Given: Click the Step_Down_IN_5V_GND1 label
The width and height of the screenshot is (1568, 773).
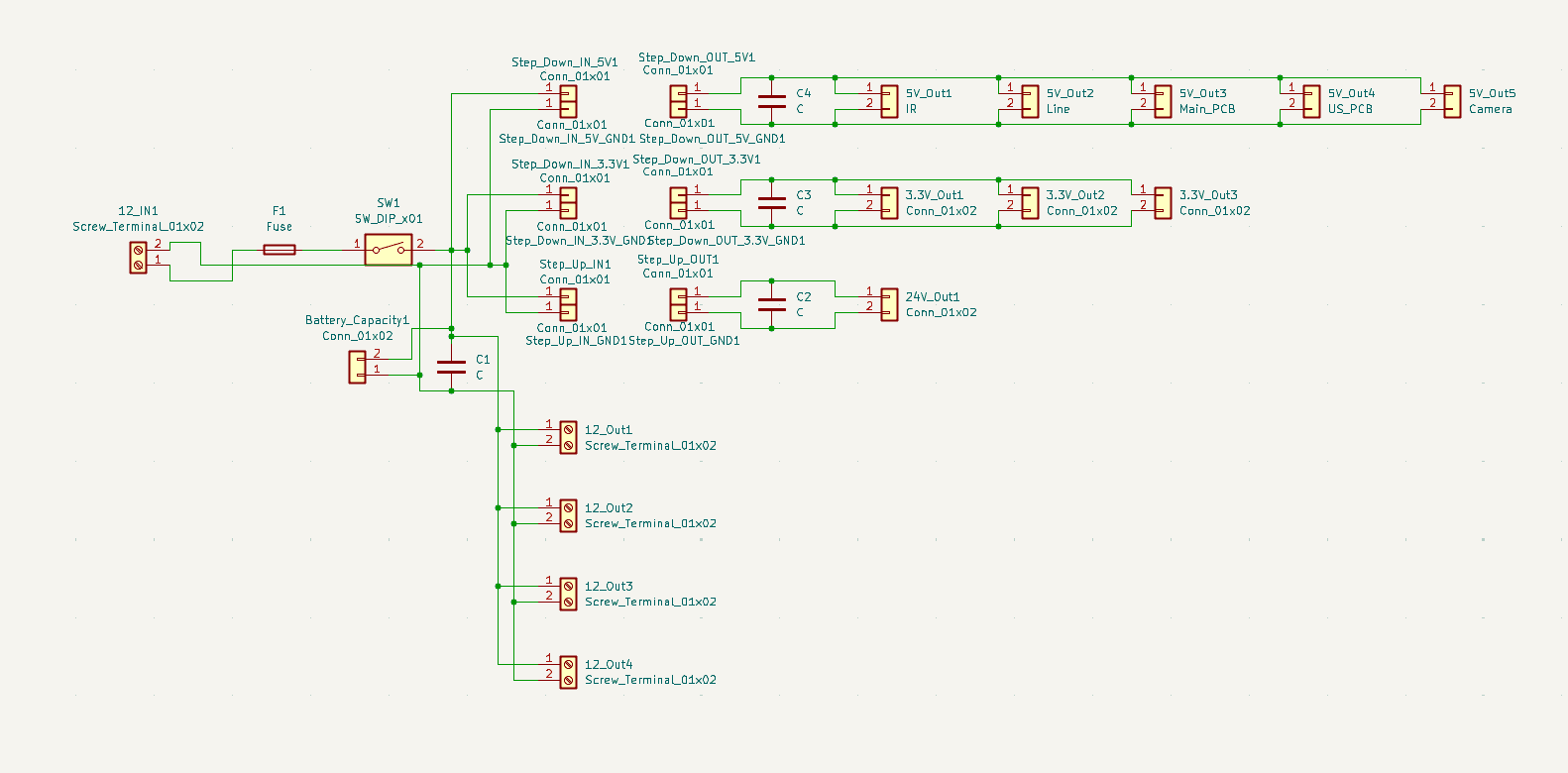Looking at the screenshot, I should coord(567,139).
